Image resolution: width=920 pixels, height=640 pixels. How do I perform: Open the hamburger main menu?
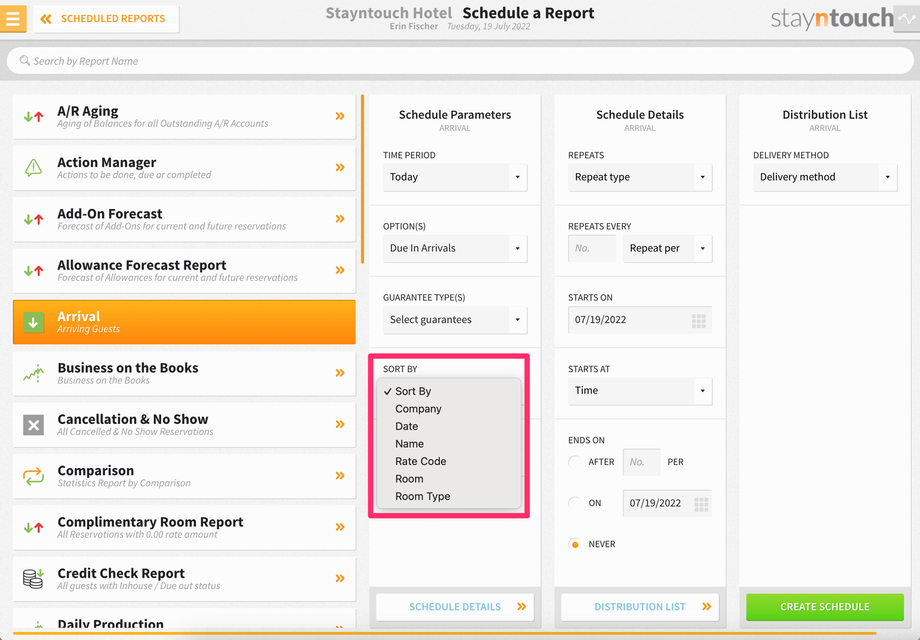click(x=13, y=18)
